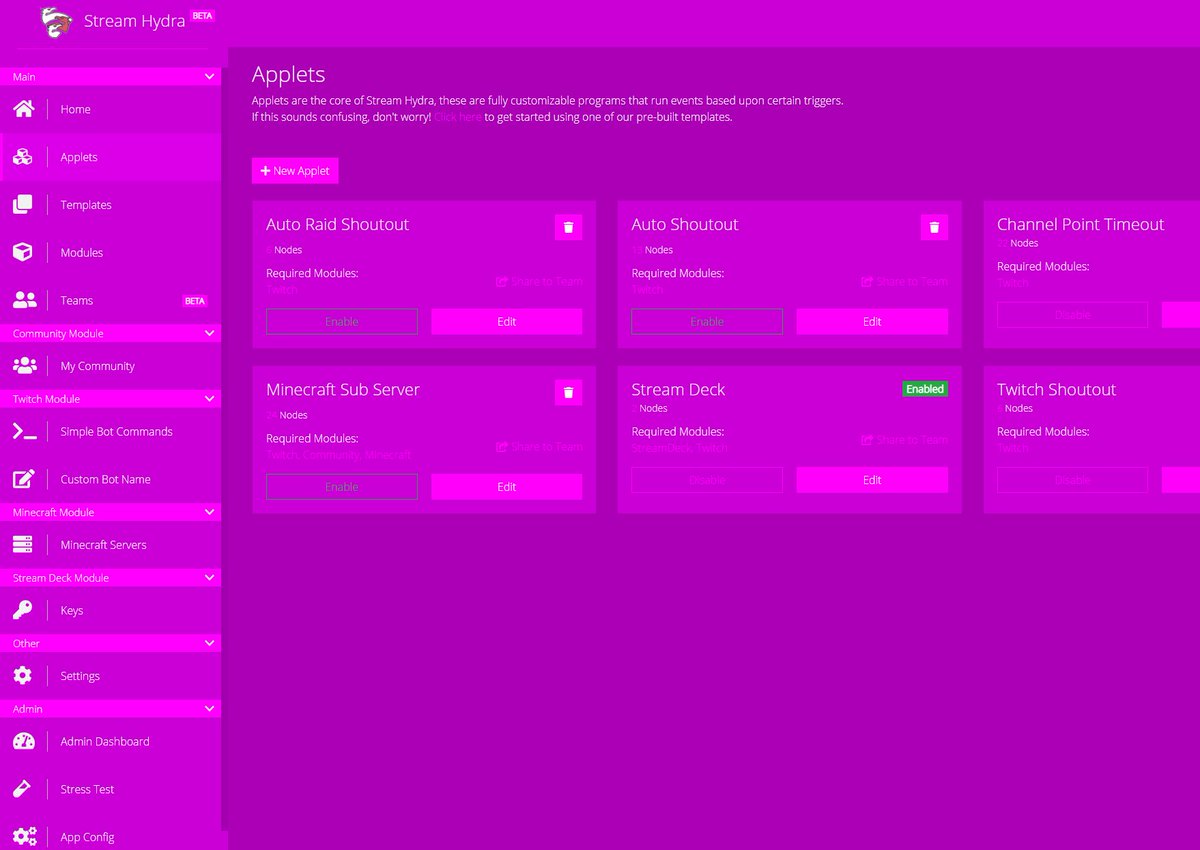
Task: Enable the Minecraft Sub Server applet
Action: (x=342, y=487)
